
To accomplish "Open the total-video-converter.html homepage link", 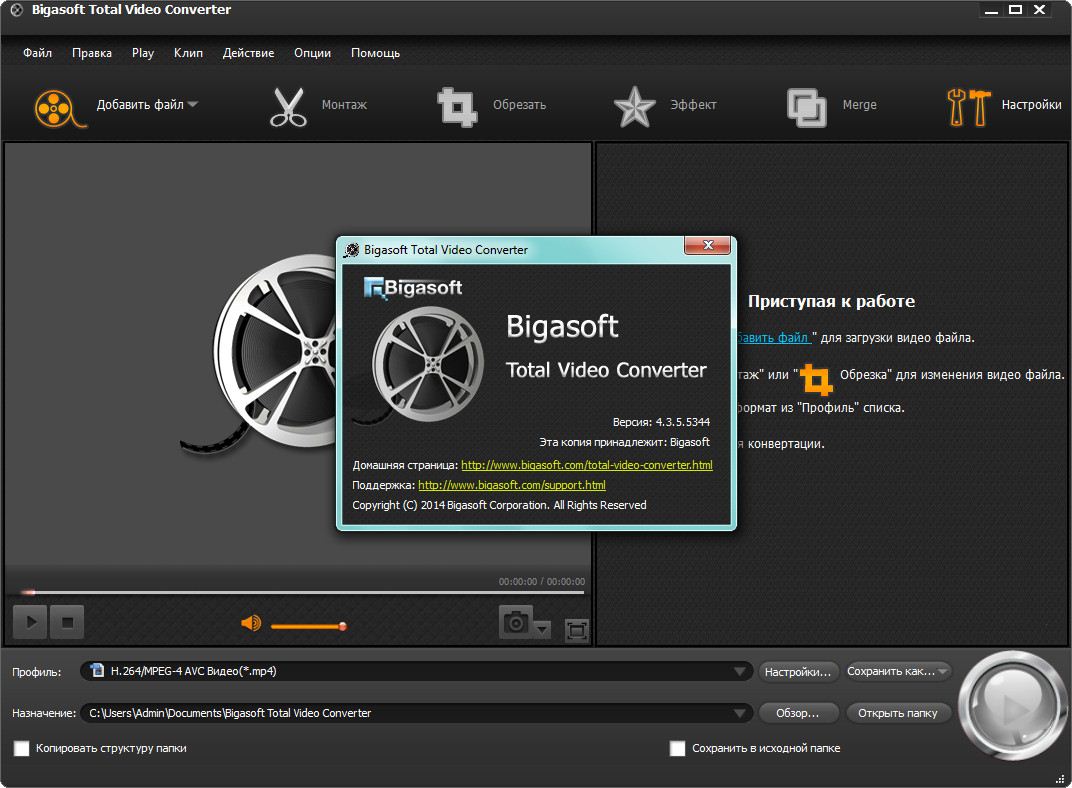I will (587, 465).
